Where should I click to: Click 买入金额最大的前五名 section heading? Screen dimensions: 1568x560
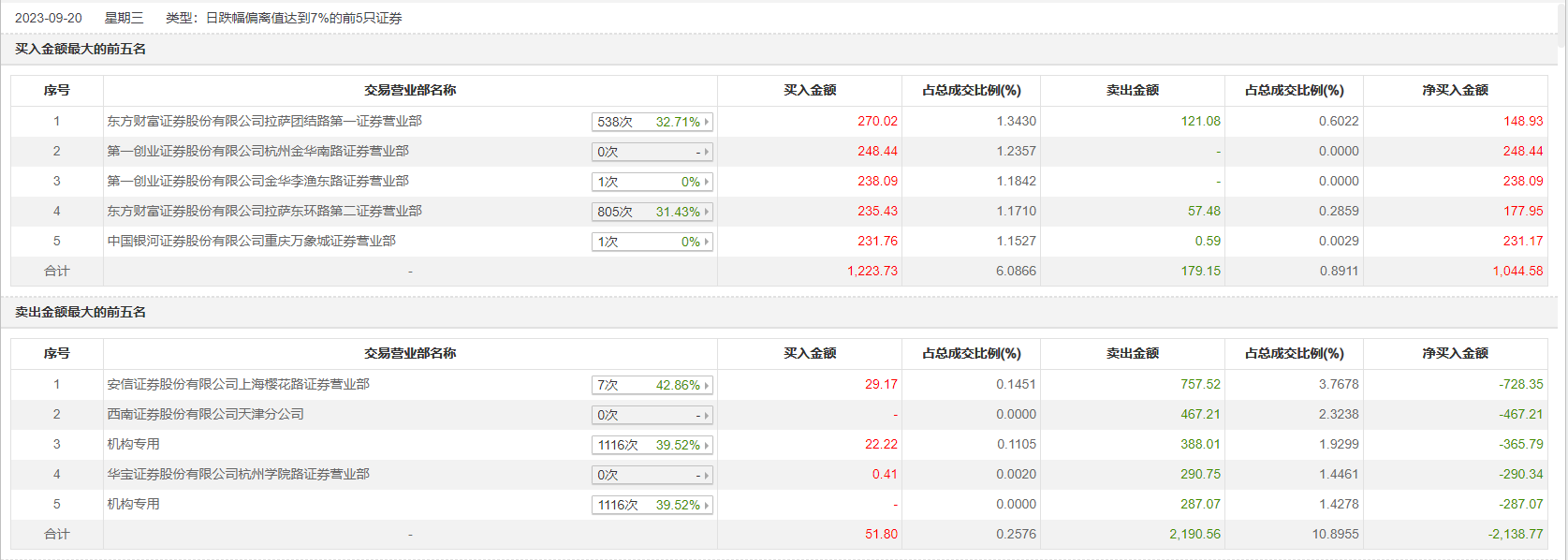click(x=81, y=49)
